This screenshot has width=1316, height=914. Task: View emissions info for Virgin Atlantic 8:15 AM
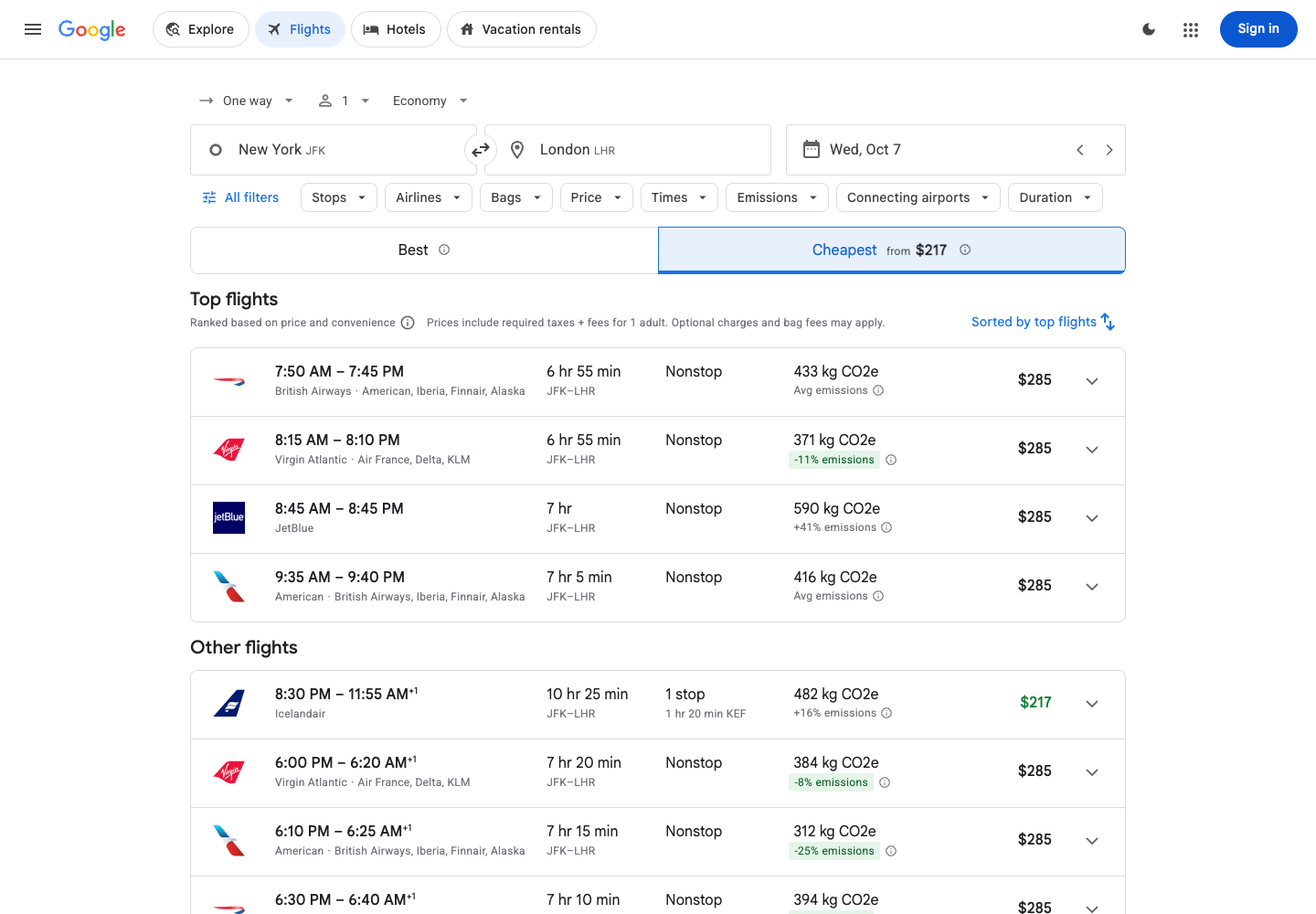click(891, 460)
